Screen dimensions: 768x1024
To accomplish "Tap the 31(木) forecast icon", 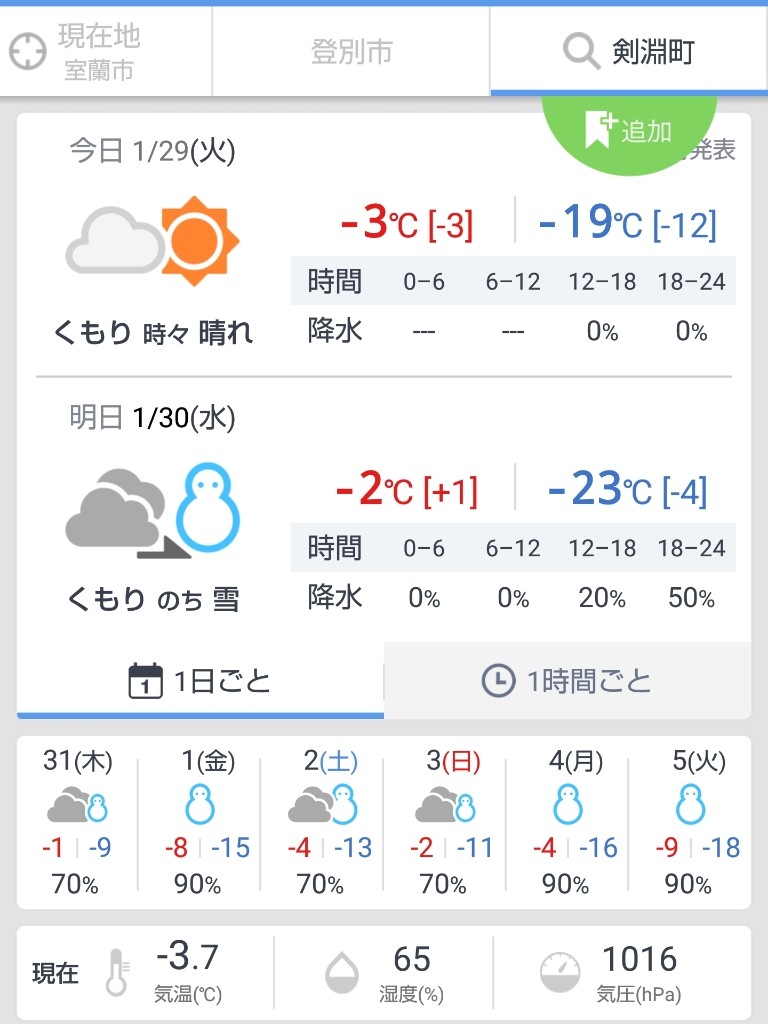I will pos(77,805).
